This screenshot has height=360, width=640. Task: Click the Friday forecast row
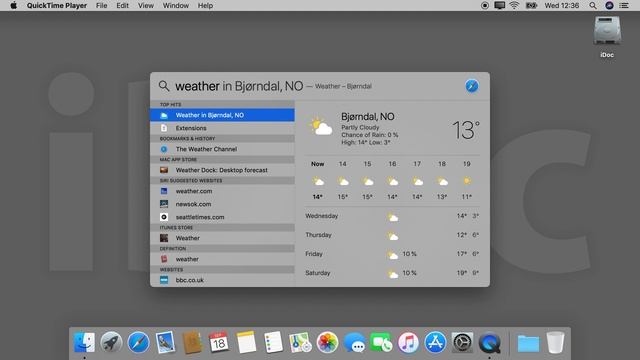(x=392, y=254)
